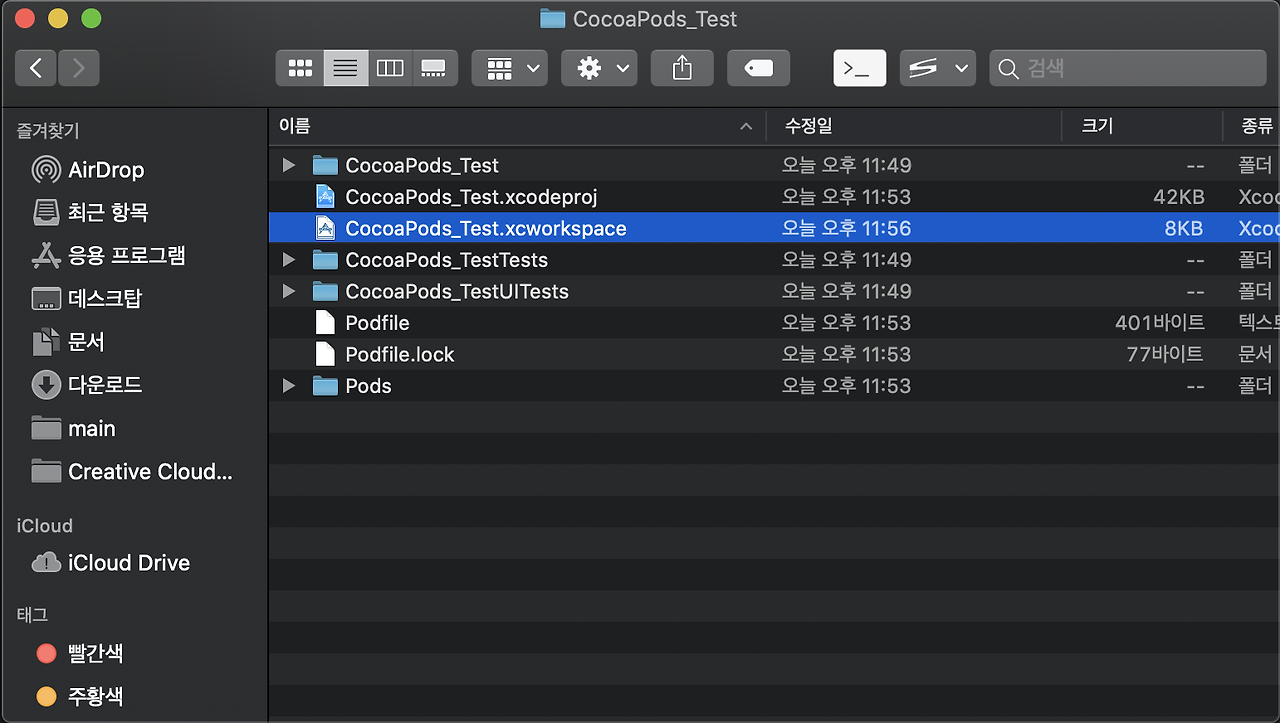Open the gear action menu
Screen dimensions: 1280x723
click(599, 68)
